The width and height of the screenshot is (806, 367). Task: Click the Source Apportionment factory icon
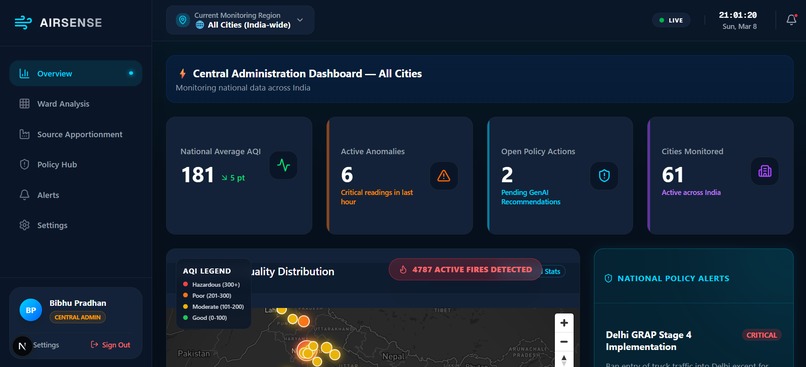pos(24,134)
